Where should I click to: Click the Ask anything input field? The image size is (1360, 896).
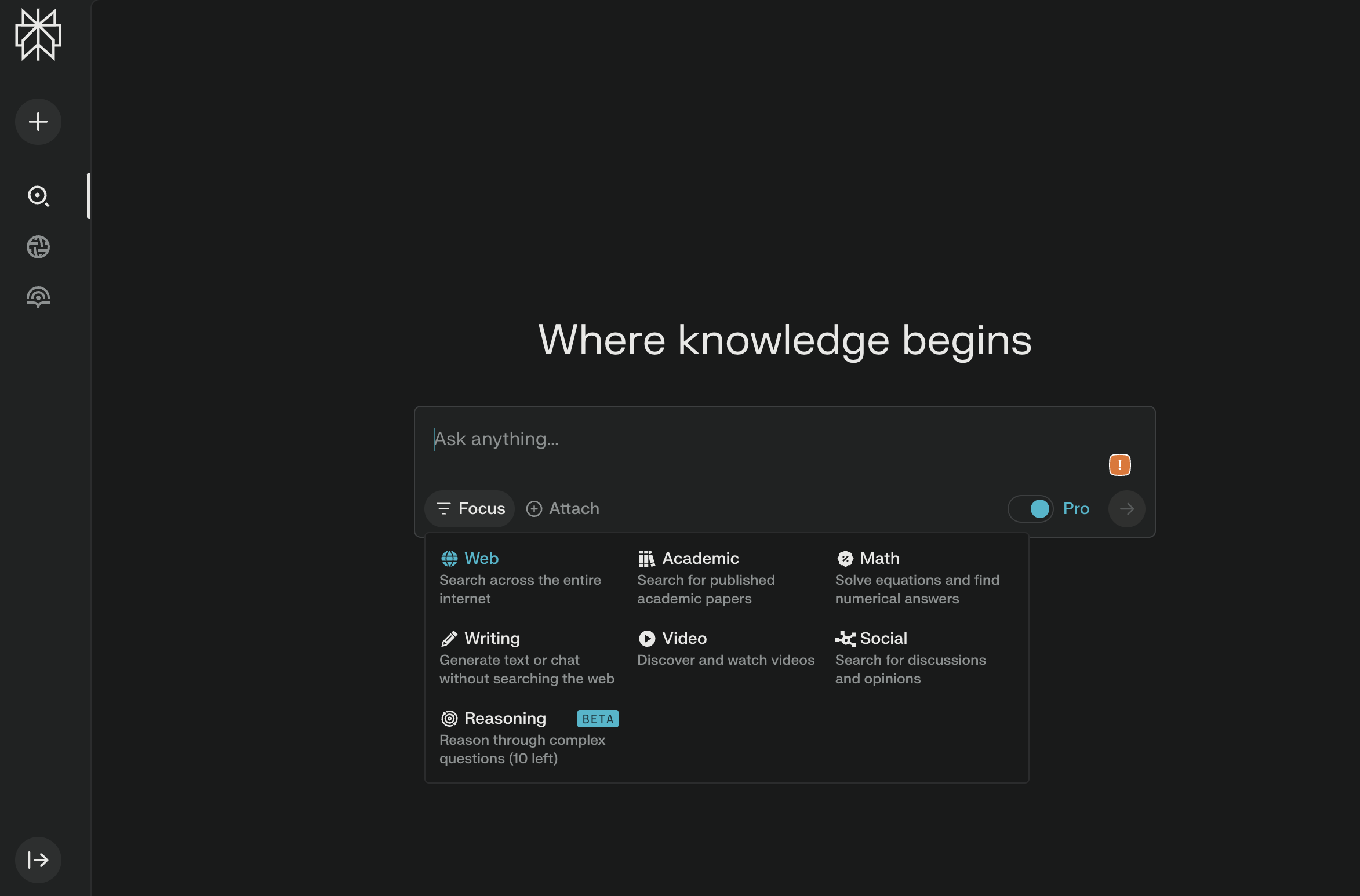point(754,439)
